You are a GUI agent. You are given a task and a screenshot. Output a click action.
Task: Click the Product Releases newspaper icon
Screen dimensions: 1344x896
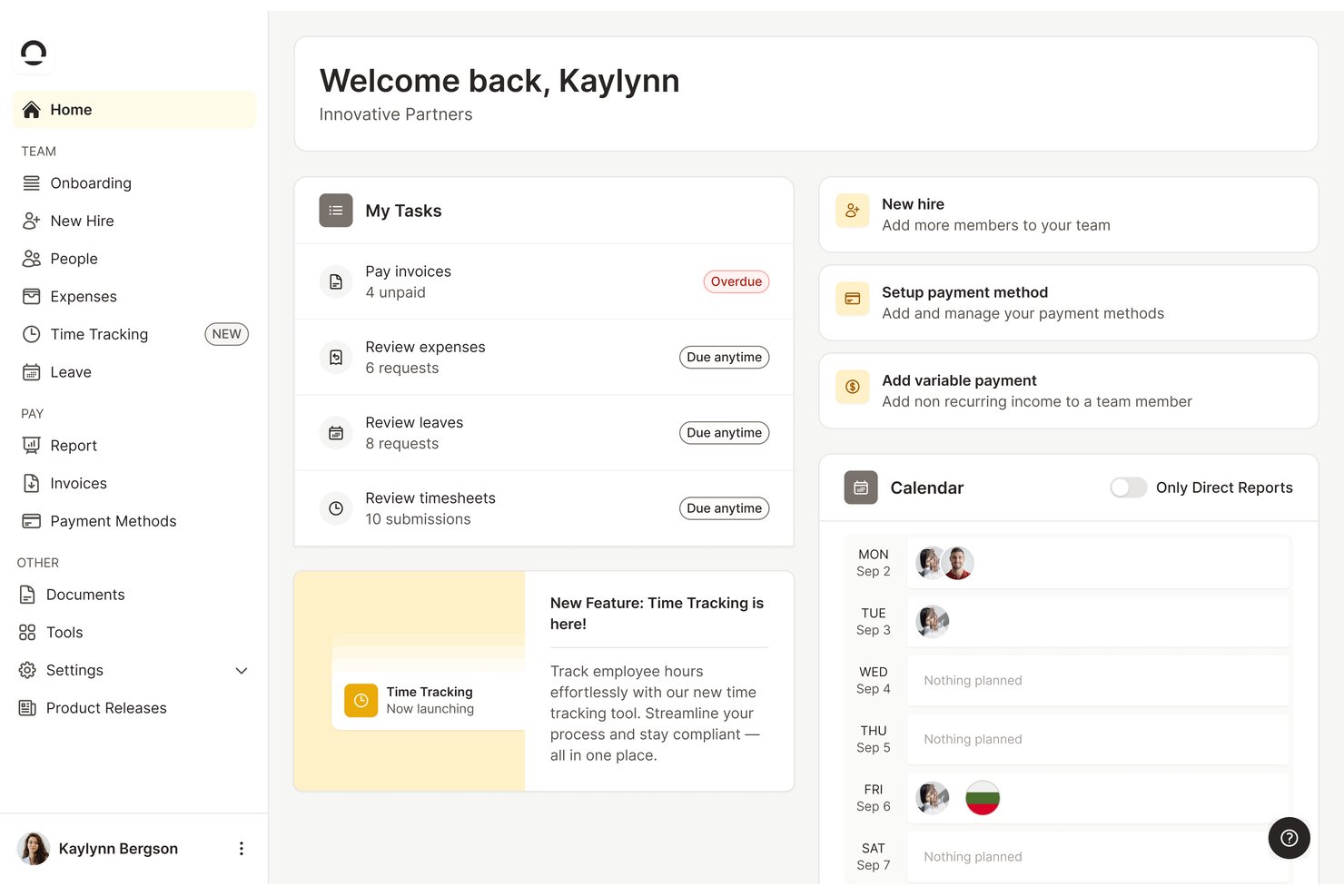click(x=27, y=708)
